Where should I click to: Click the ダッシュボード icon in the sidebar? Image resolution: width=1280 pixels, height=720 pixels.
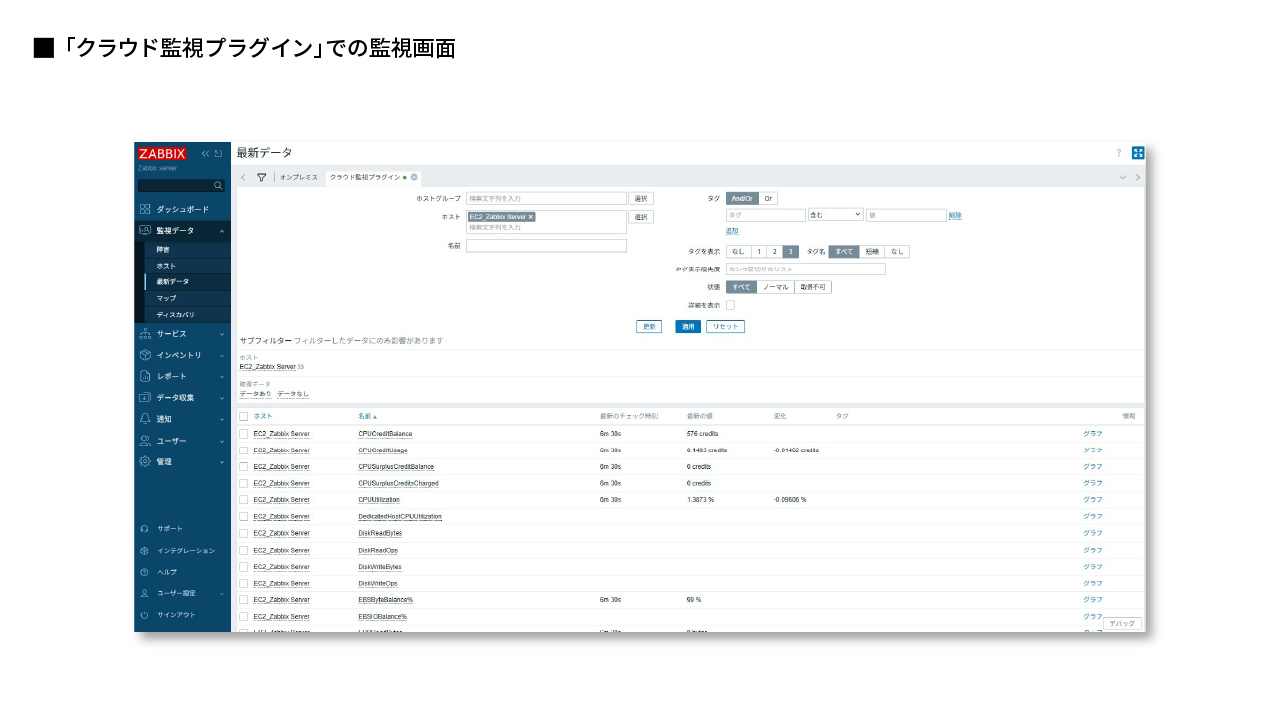point(145,209)
